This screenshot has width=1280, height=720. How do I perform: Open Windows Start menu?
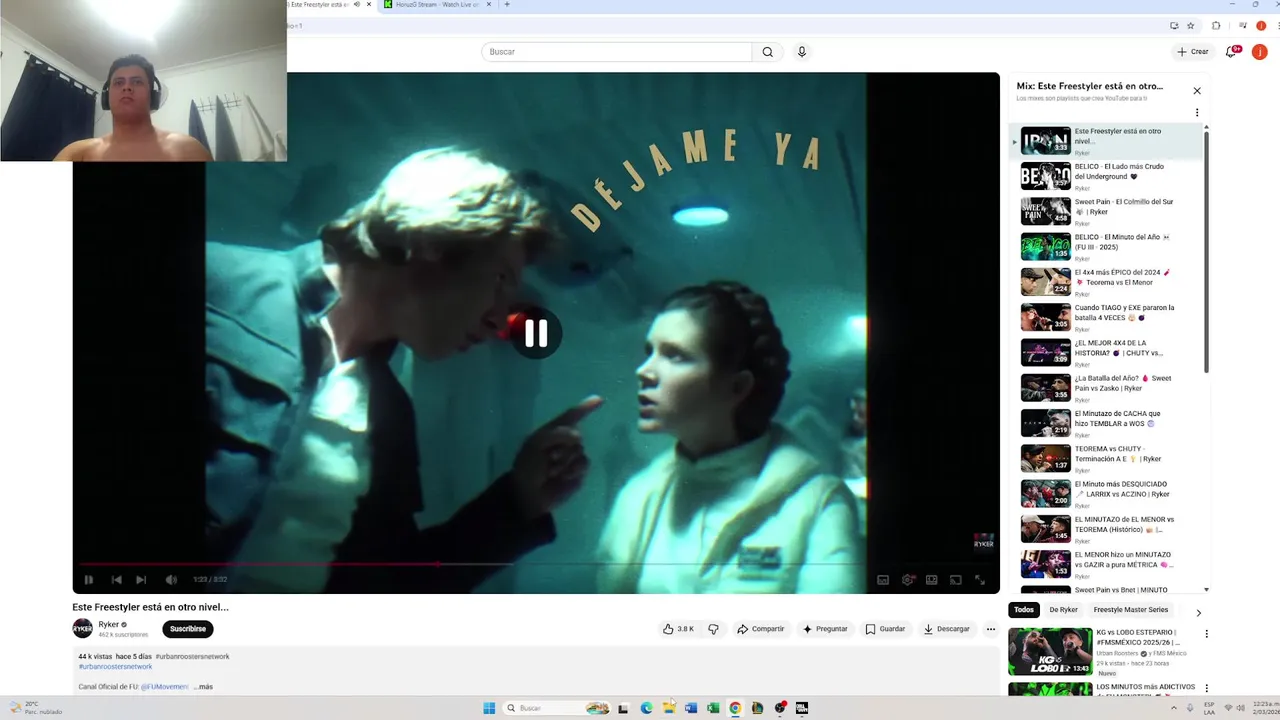tap(489, 708)
